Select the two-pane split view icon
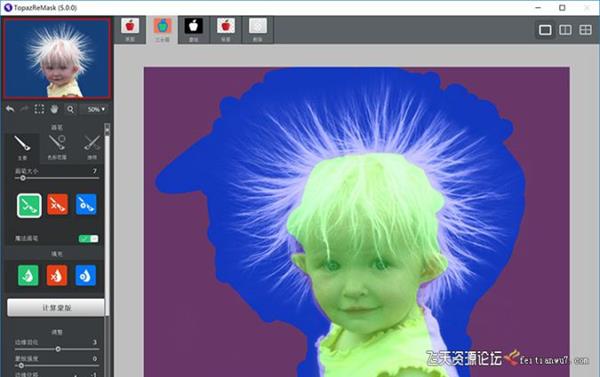 (x=566, y=30)
